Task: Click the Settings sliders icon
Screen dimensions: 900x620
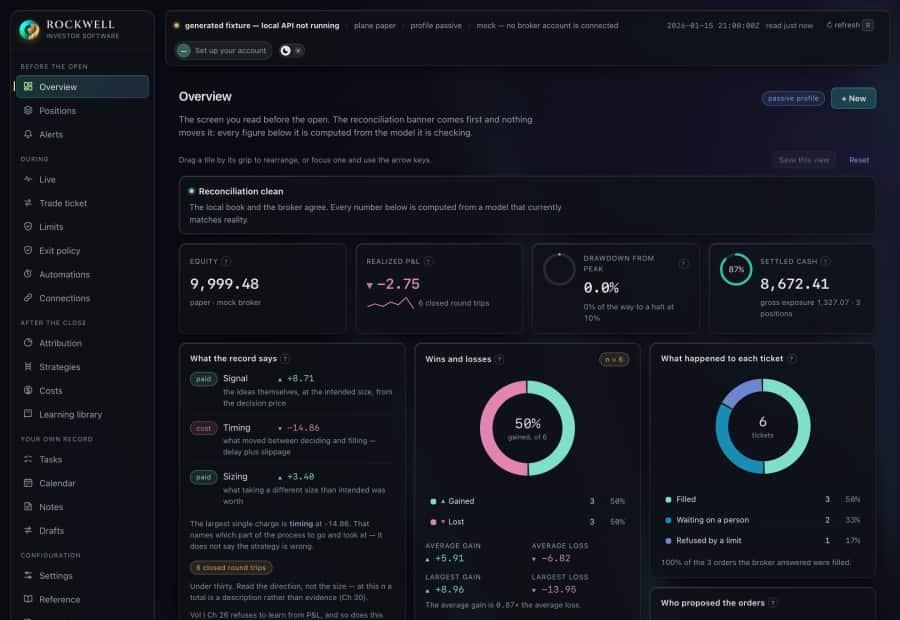Action: [28, 575]
